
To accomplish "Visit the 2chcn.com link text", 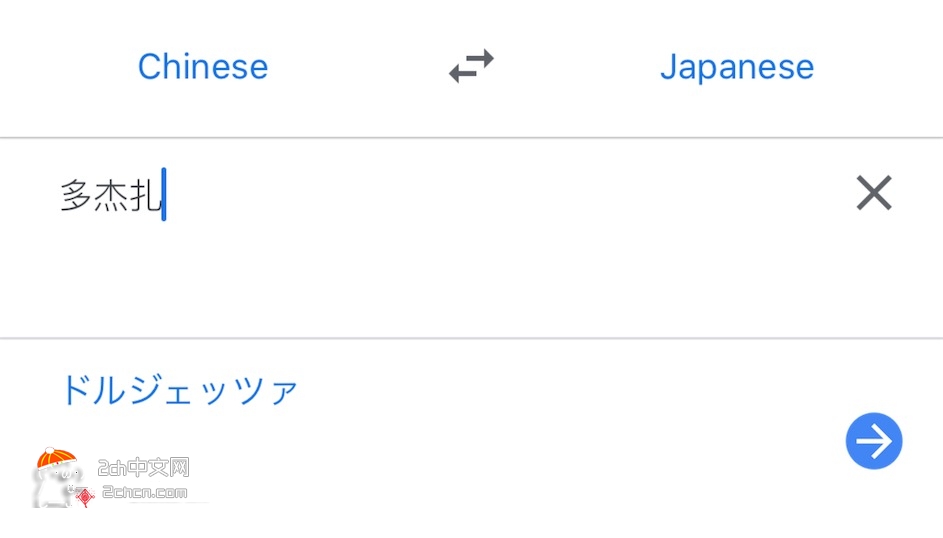I will (x=145, y=492).
